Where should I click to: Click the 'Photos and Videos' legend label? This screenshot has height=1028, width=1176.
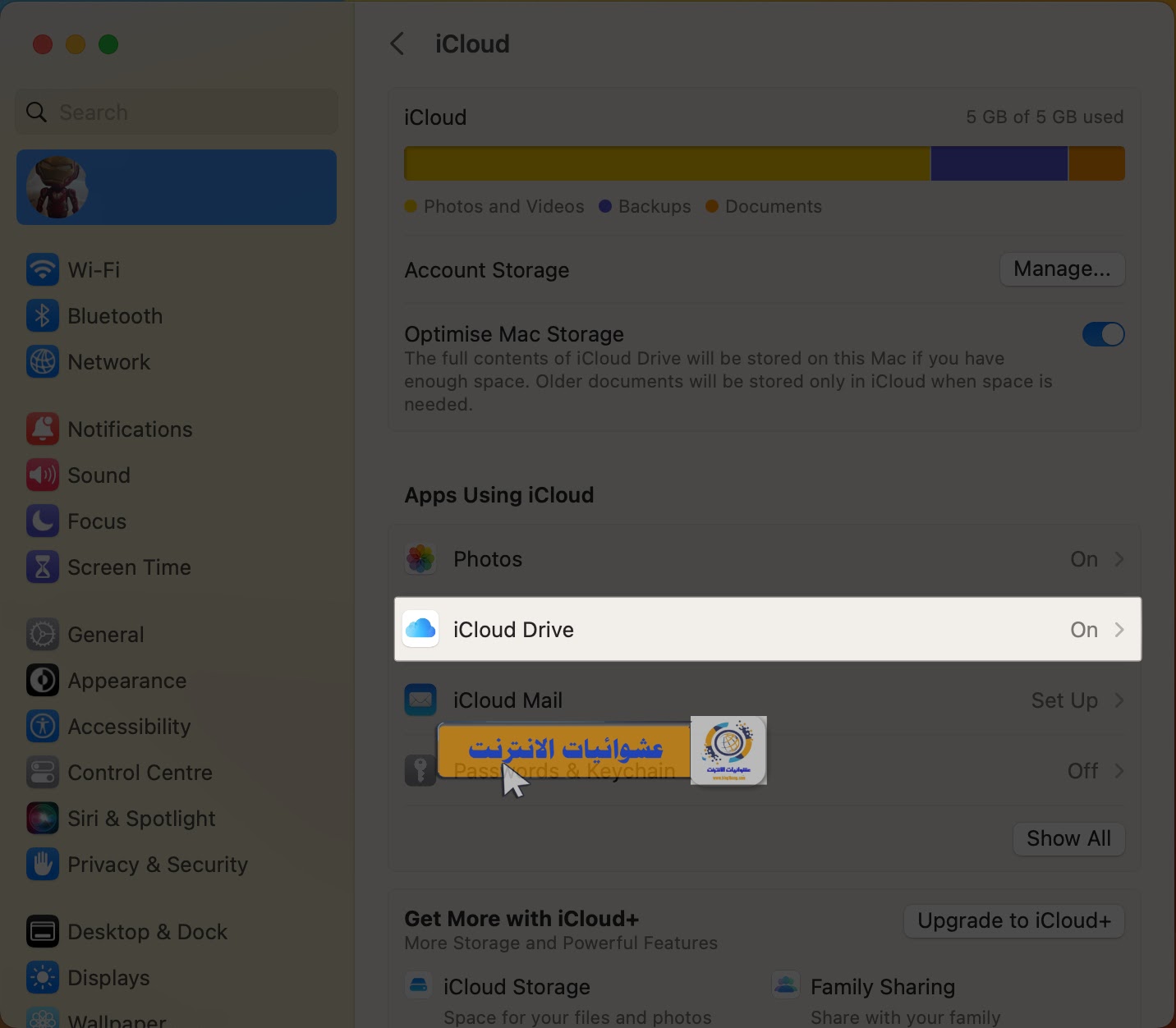click(503, 206)
